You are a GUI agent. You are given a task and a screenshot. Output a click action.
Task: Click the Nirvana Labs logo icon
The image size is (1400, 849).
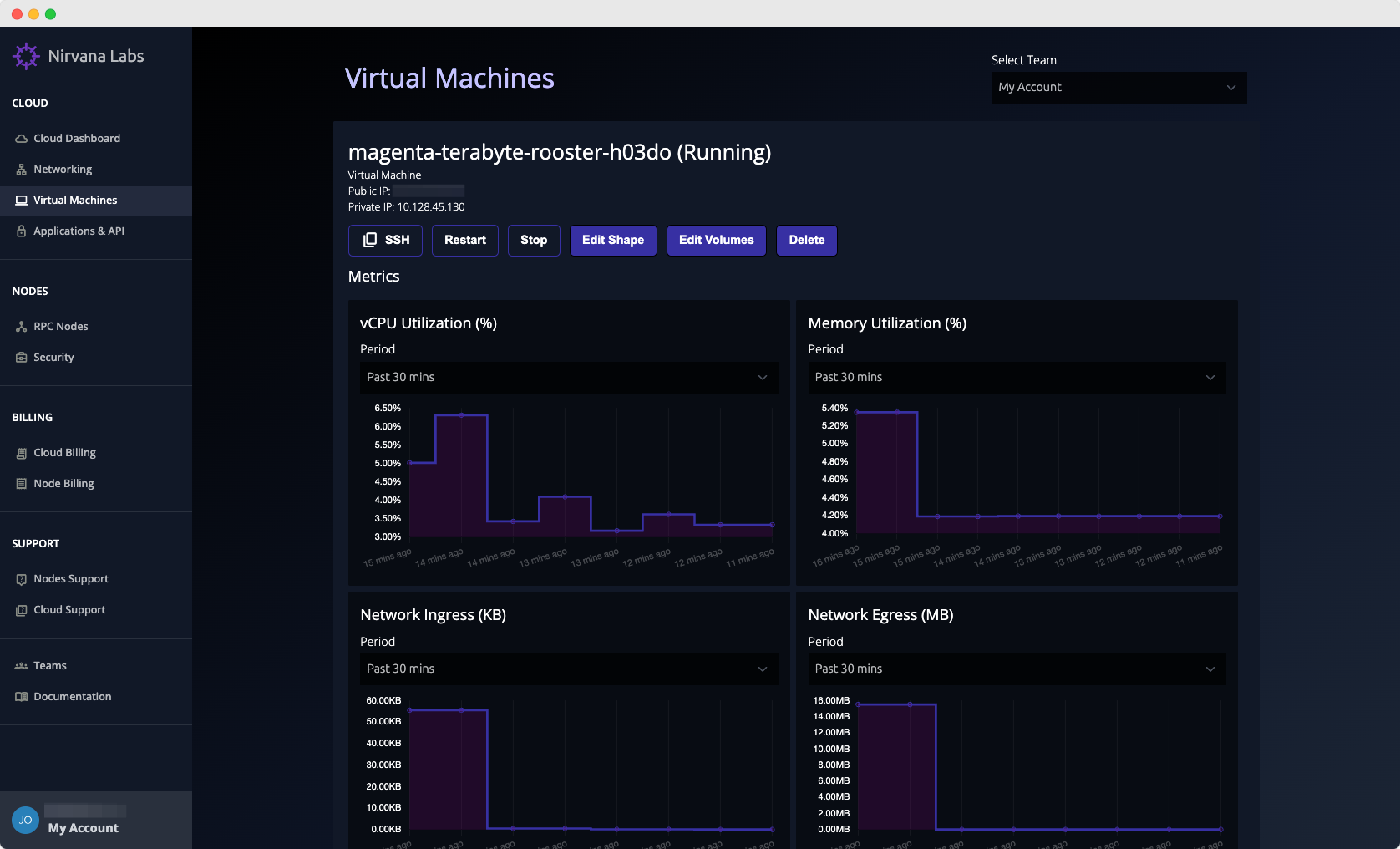[x=26, y=56]
